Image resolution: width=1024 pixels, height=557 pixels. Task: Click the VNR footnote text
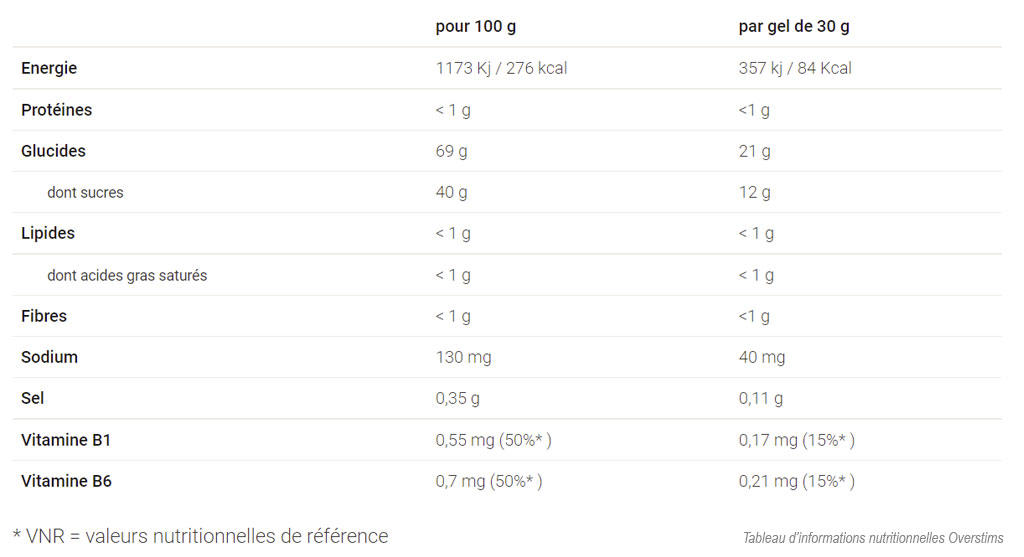point(200,536)
